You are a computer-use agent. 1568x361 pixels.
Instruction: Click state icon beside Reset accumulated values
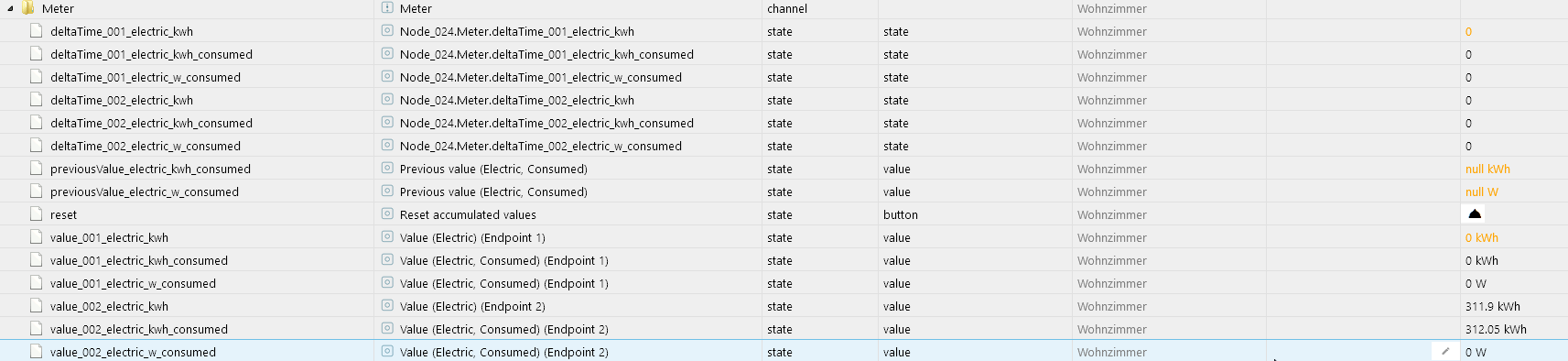pyautogui.click(x=387, y=214)
